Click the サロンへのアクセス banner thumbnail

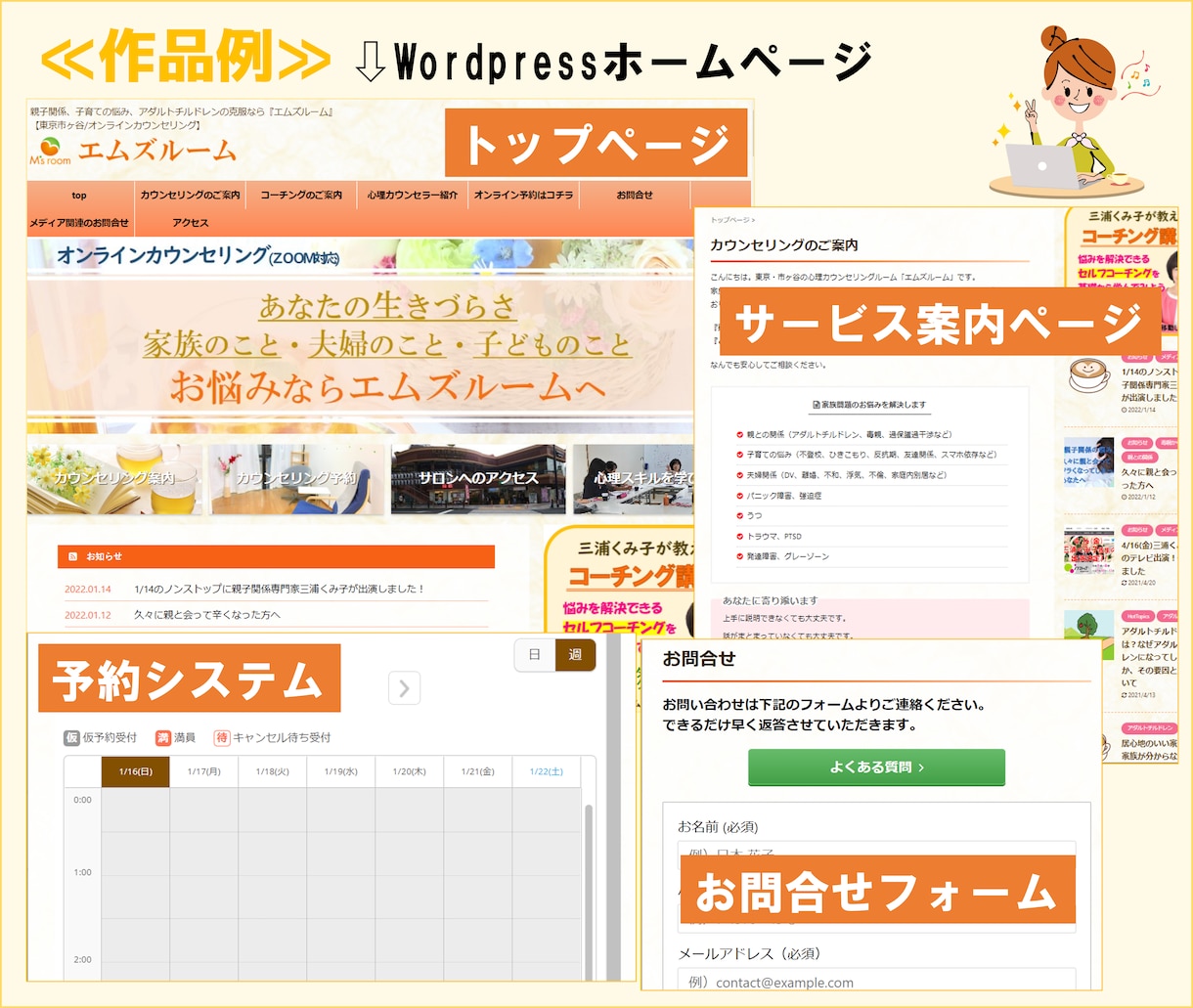[478, 479]
